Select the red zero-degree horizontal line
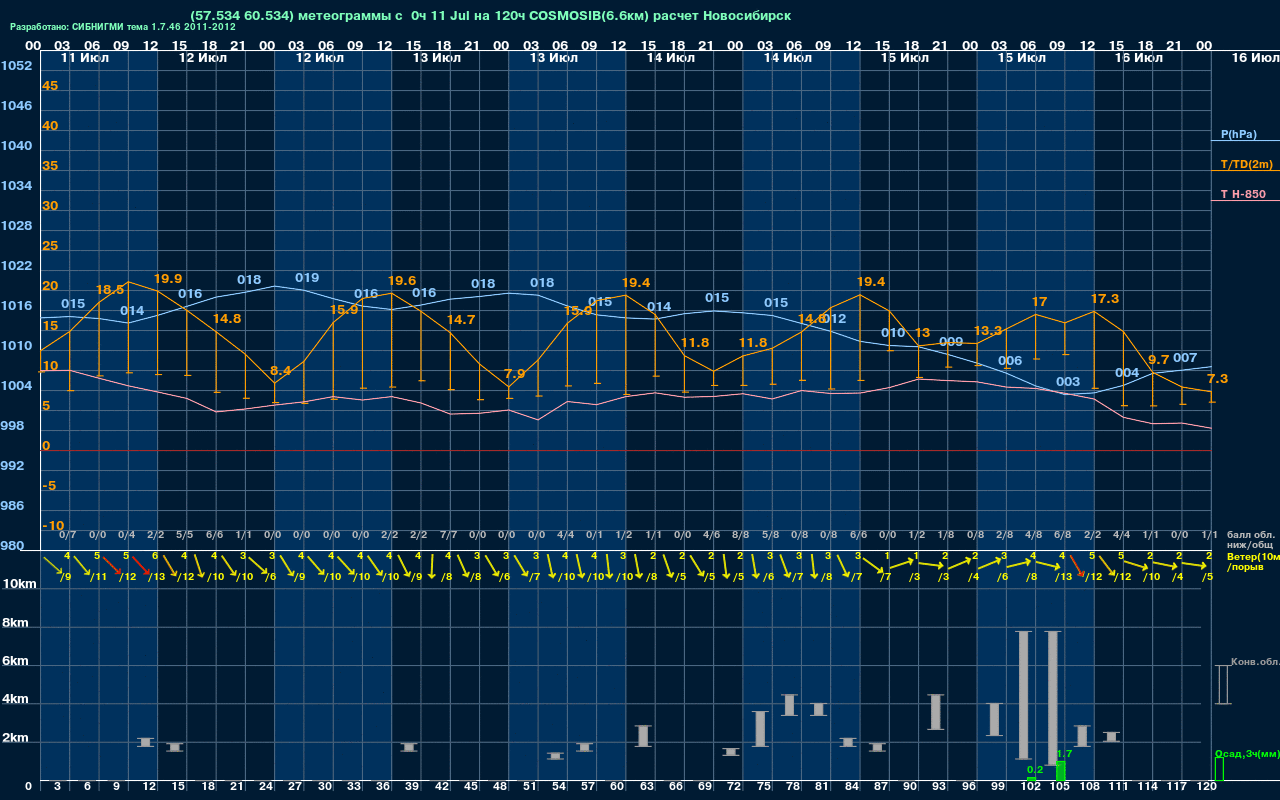The image size is (1280, 800). [625, 450]
